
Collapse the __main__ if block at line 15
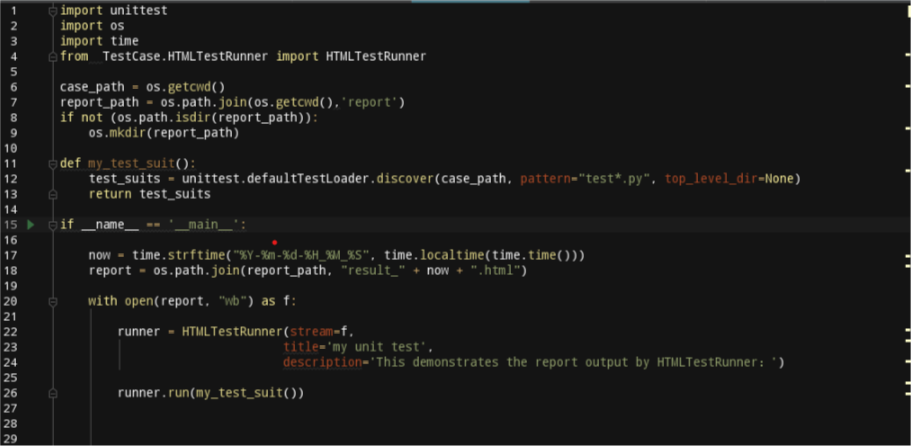pos(53,224)
